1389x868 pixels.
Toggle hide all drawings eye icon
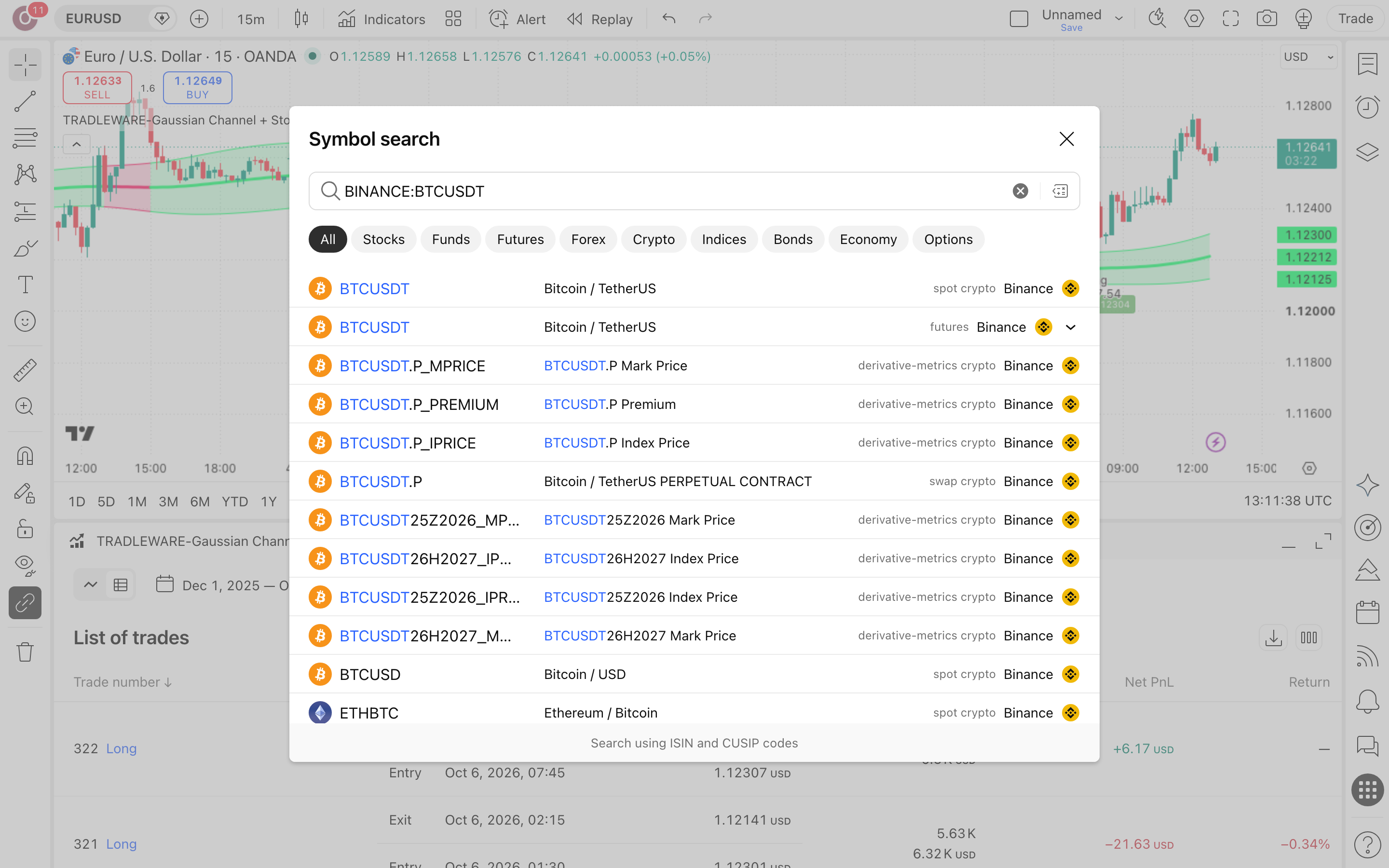(x=25, y=566)
